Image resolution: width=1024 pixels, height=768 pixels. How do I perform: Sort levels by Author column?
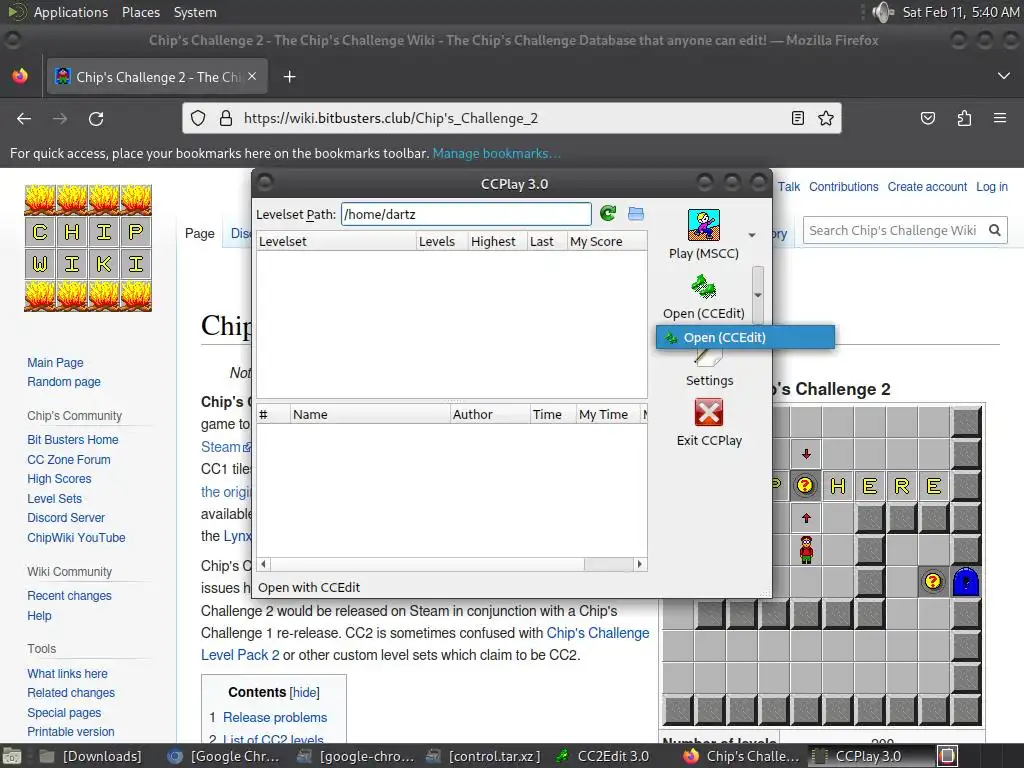(x=490, y=414)
